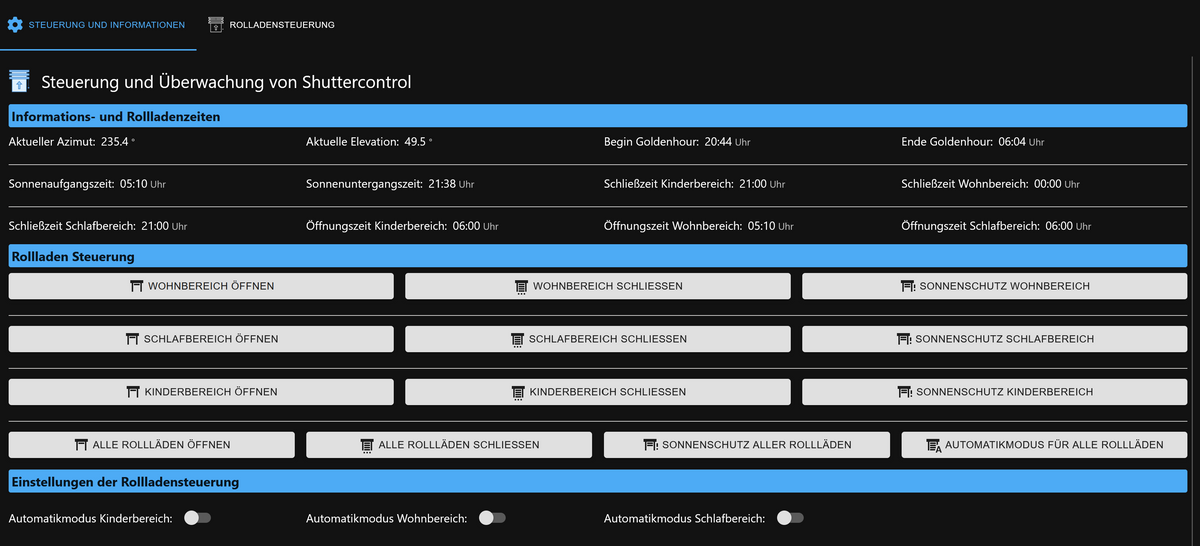
Task: Click closed-shutter icon on Schlafbereich schliessen
Action: point(517,339)
